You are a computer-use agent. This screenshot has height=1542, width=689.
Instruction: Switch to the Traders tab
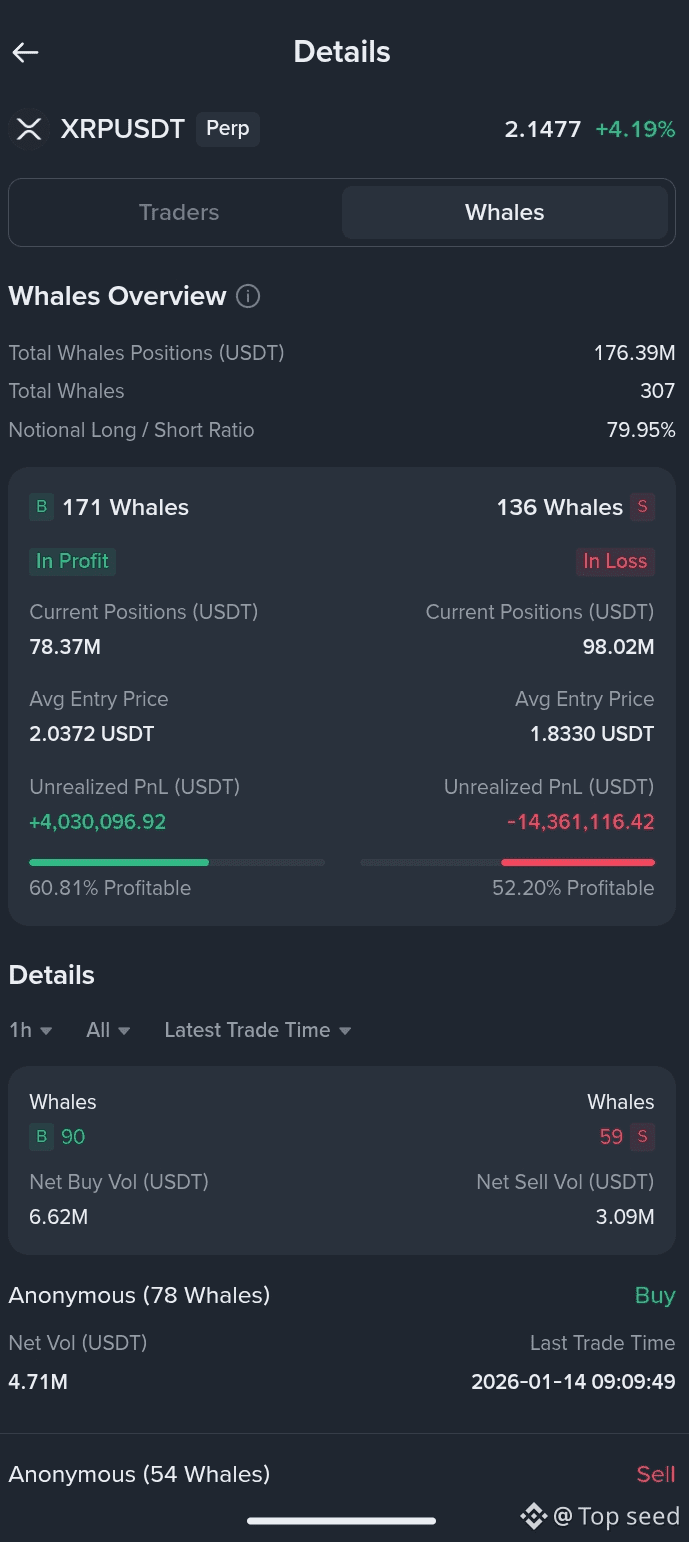click(x=179, y=212)
